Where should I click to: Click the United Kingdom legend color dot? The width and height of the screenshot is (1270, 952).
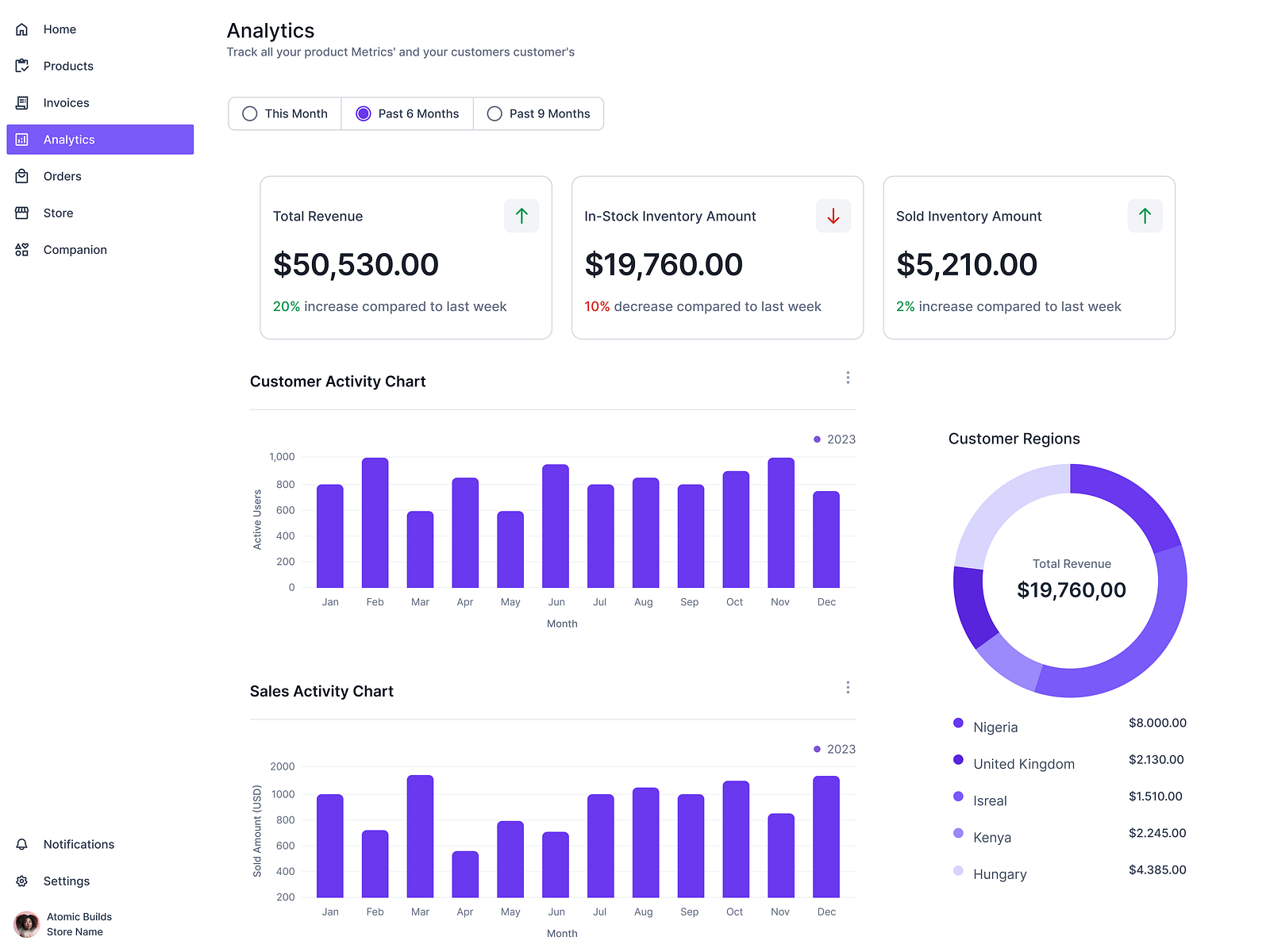pos(958,759)
